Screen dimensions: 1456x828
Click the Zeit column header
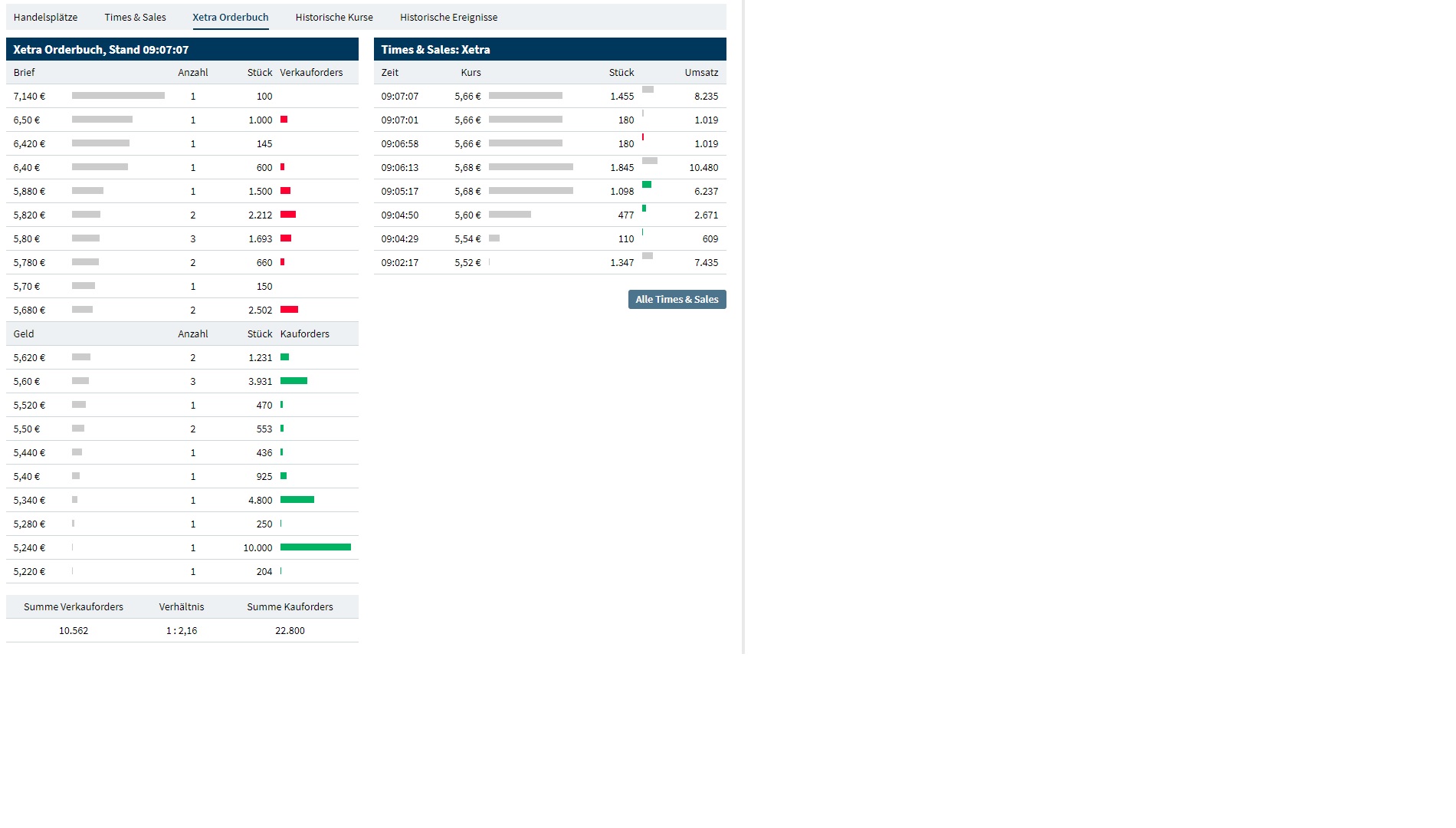390,72
